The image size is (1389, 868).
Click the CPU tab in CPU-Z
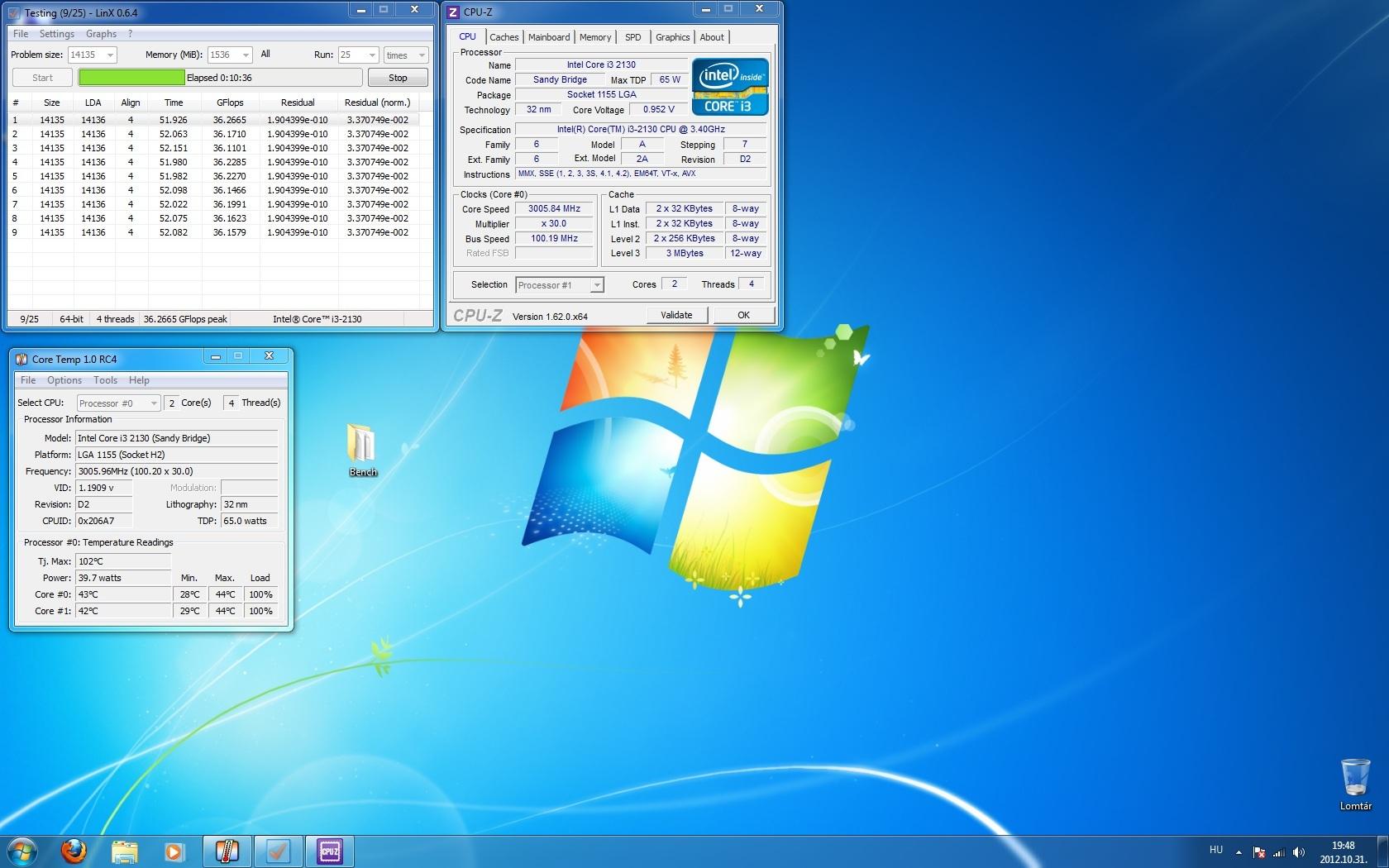[x=467, y=36]
